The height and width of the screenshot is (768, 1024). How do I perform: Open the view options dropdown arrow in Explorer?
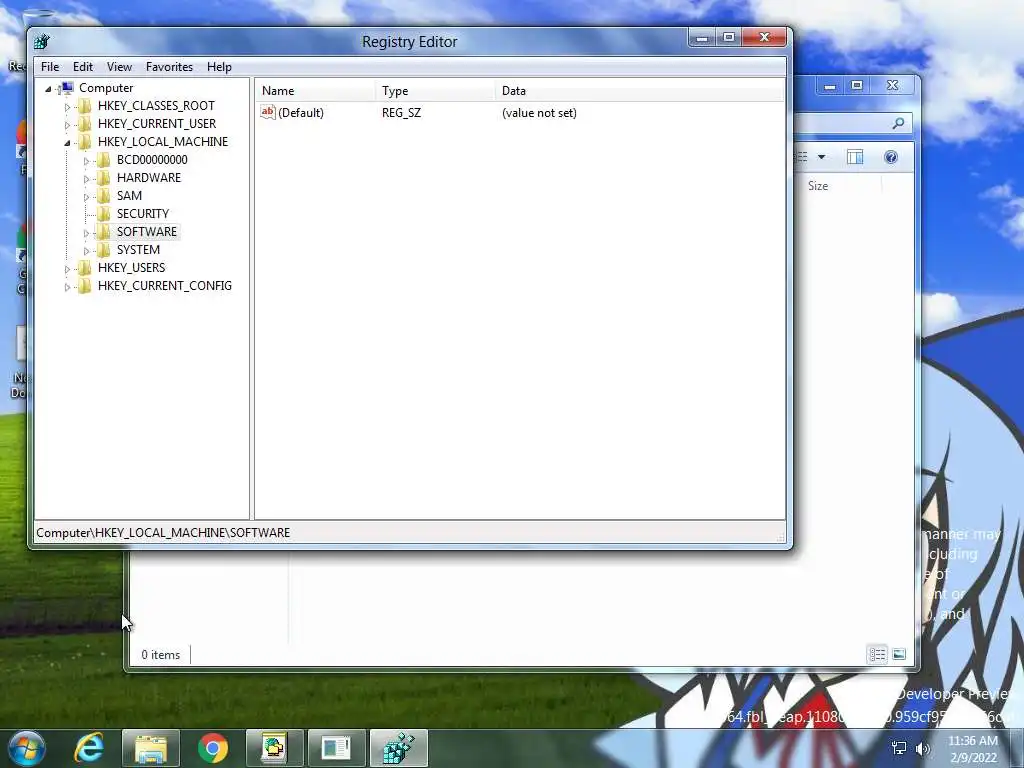pos(822,157)
